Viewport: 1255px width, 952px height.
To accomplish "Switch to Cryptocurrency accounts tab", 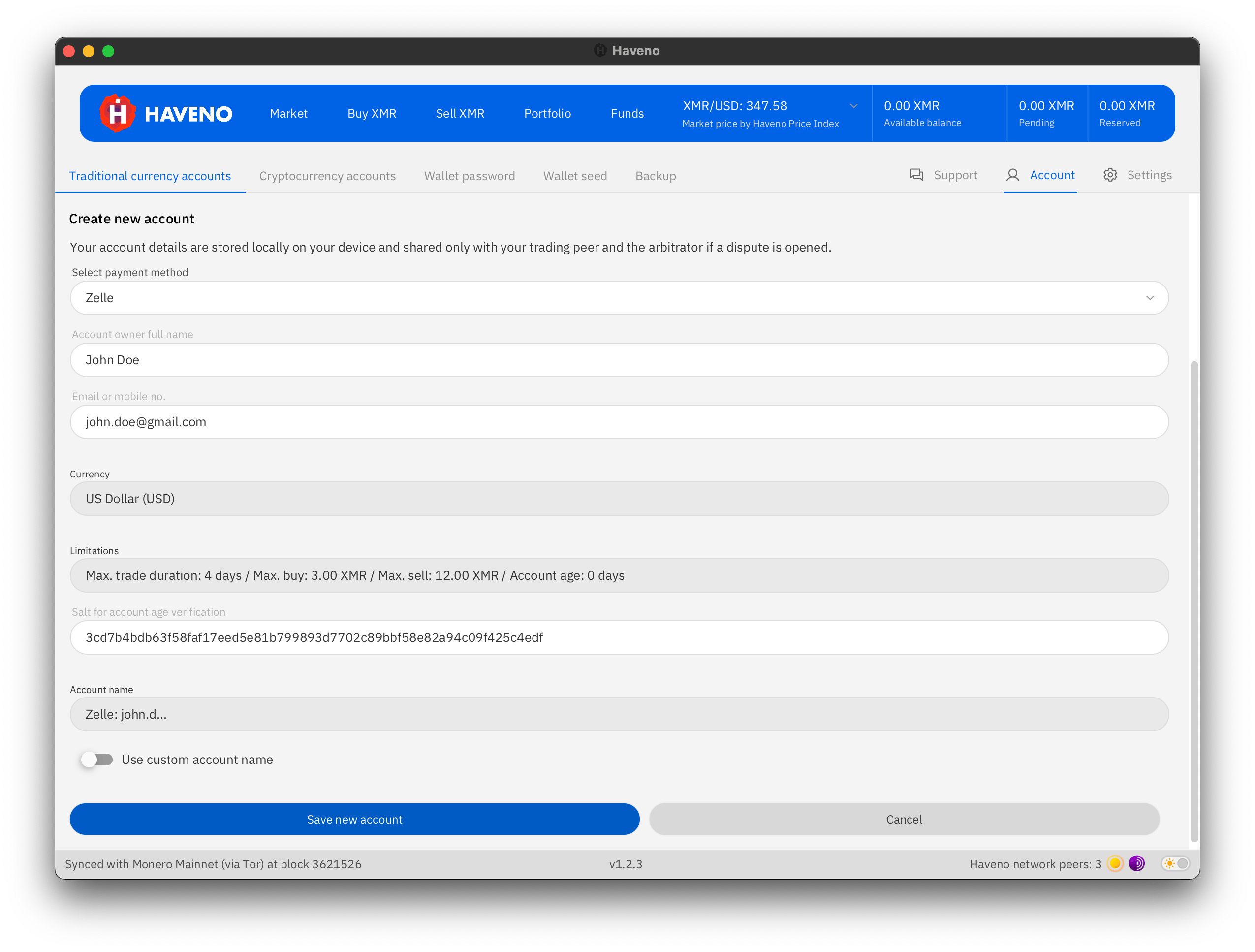I will (327, 176).
